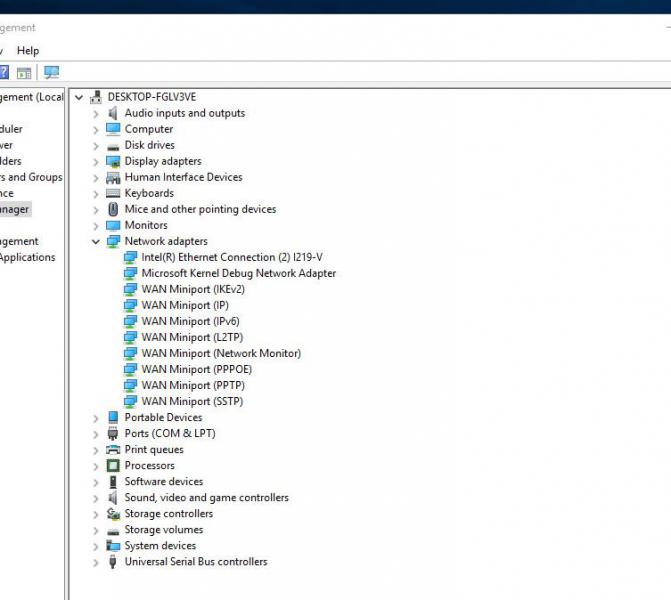The image size is (671, 600).
Task: Click the Audio inputs and outputs speaker icon
Action: (x=113, y=113)
